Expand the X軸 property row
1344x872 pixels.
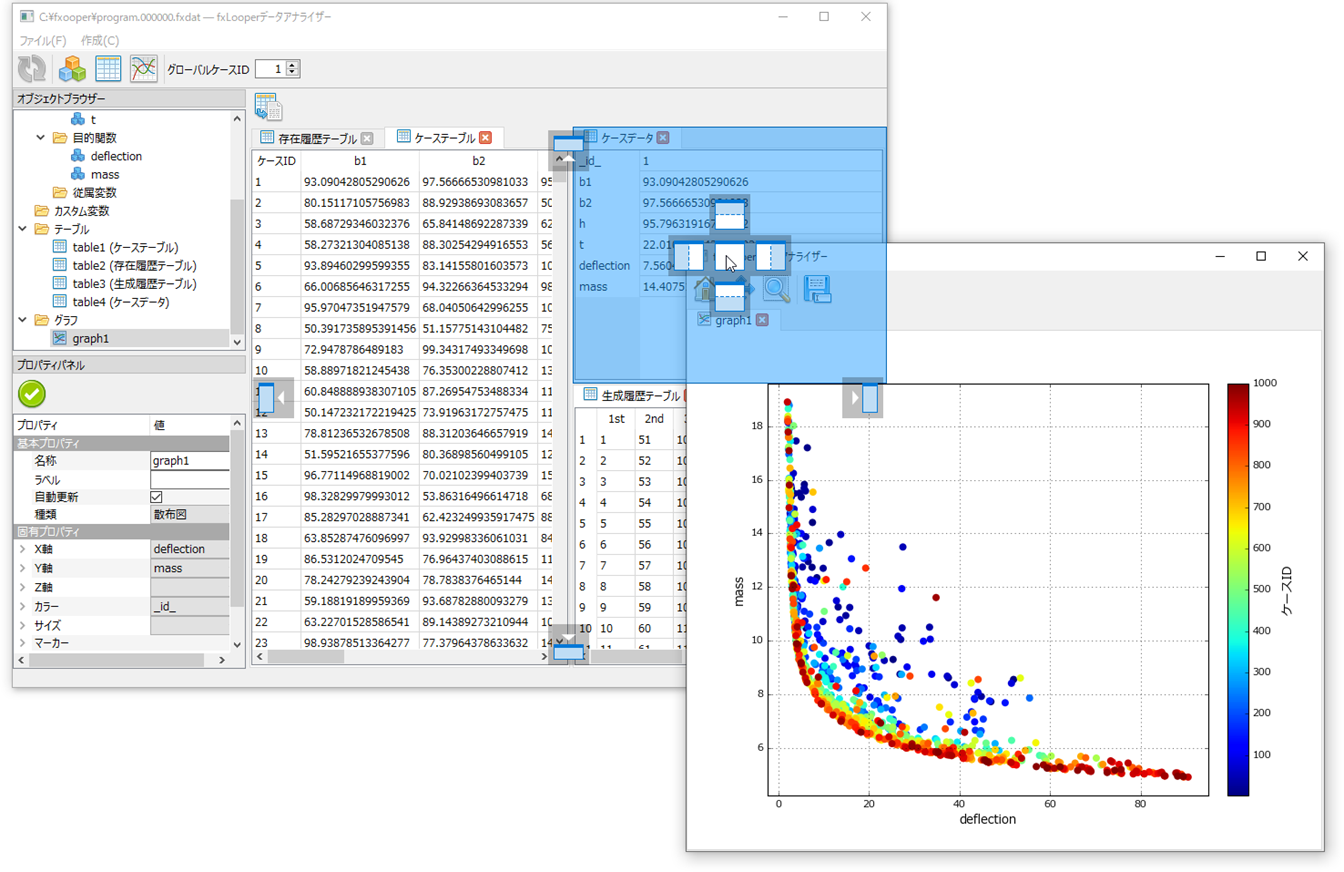[22, 549]
